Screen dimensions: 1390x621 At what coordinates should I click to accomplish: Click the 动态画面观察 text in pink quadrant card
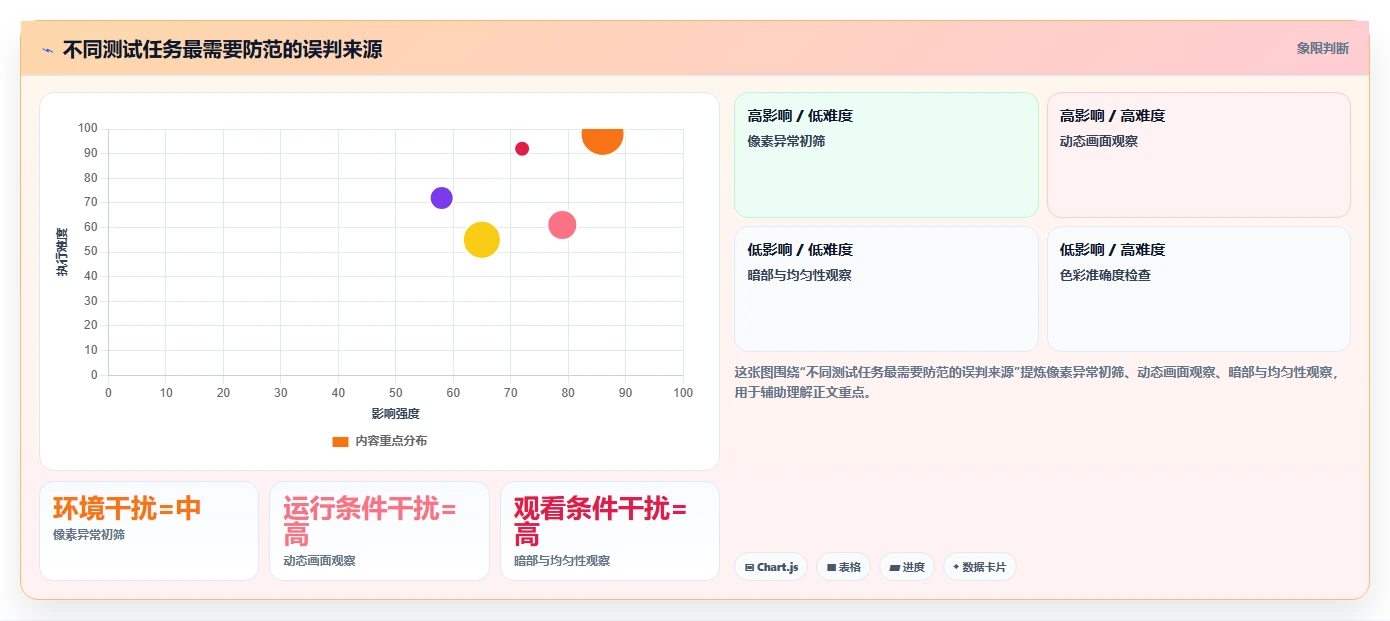tap(1099, 141)
